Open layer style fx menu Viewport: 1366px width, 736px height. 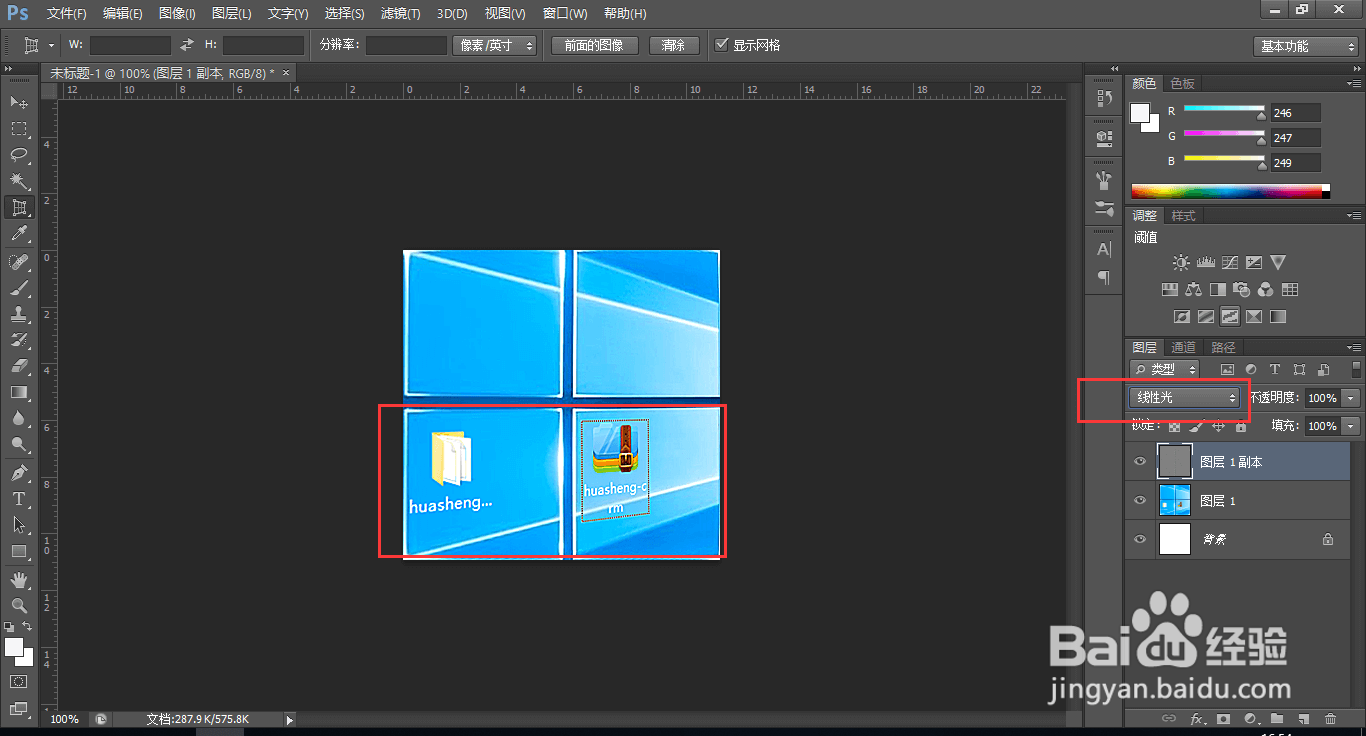(1197, 718)
